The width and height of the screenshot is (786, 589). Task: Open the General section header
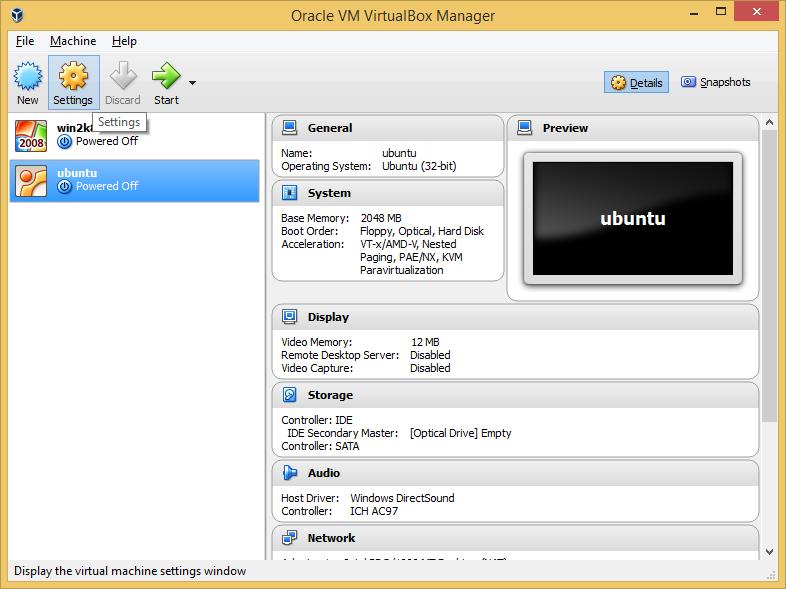(x=387, y=128)
